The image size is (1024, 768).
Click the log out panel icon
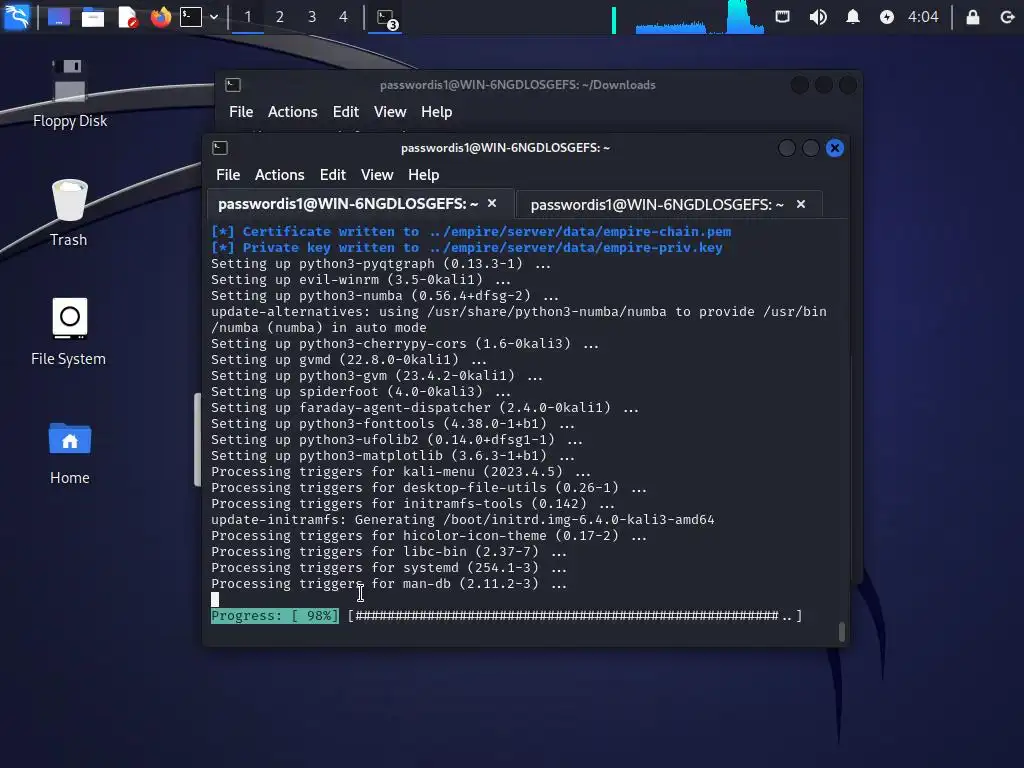coord(1006,17)
